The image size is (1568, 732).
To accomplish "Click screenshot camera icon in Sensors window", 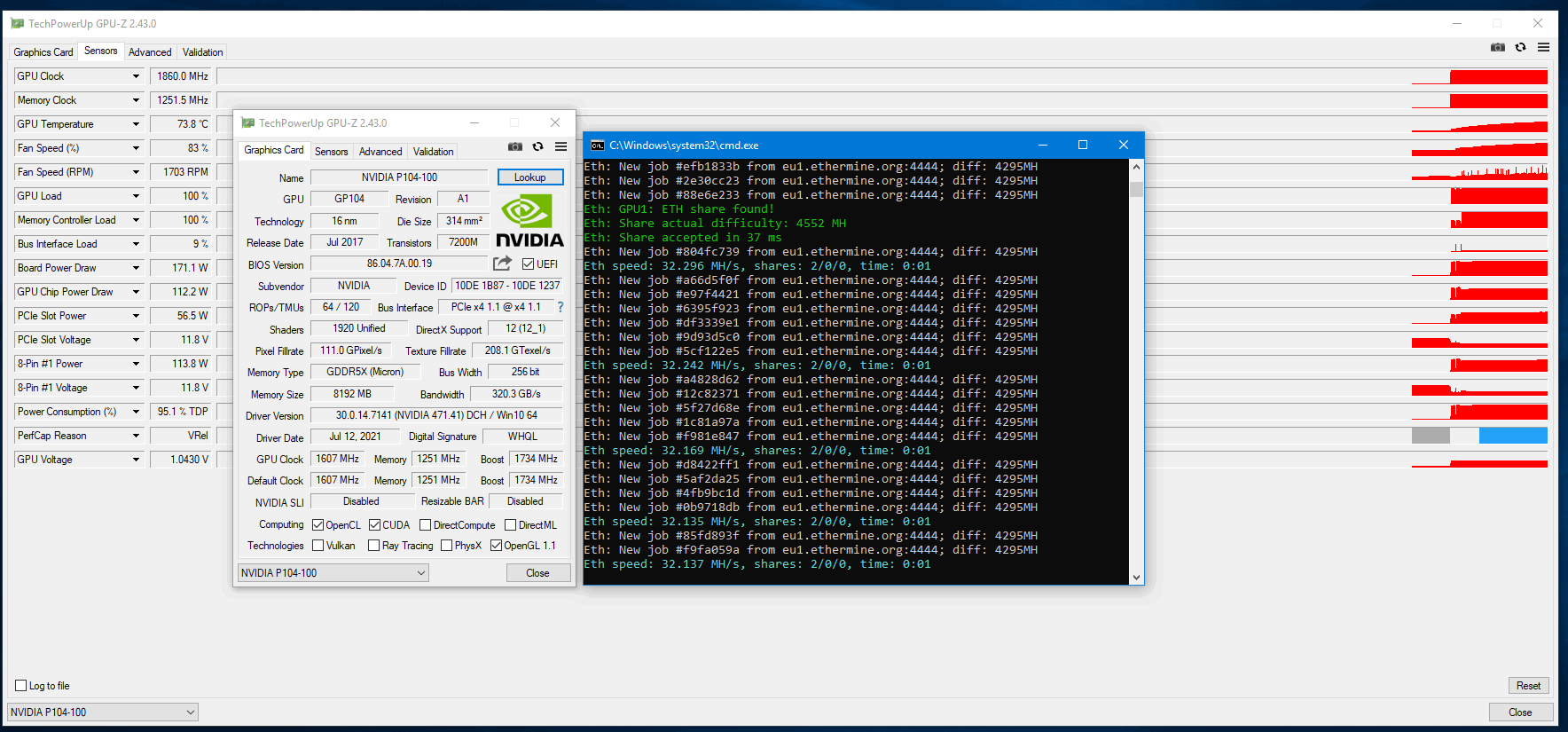I will (x=1498, y=47).
